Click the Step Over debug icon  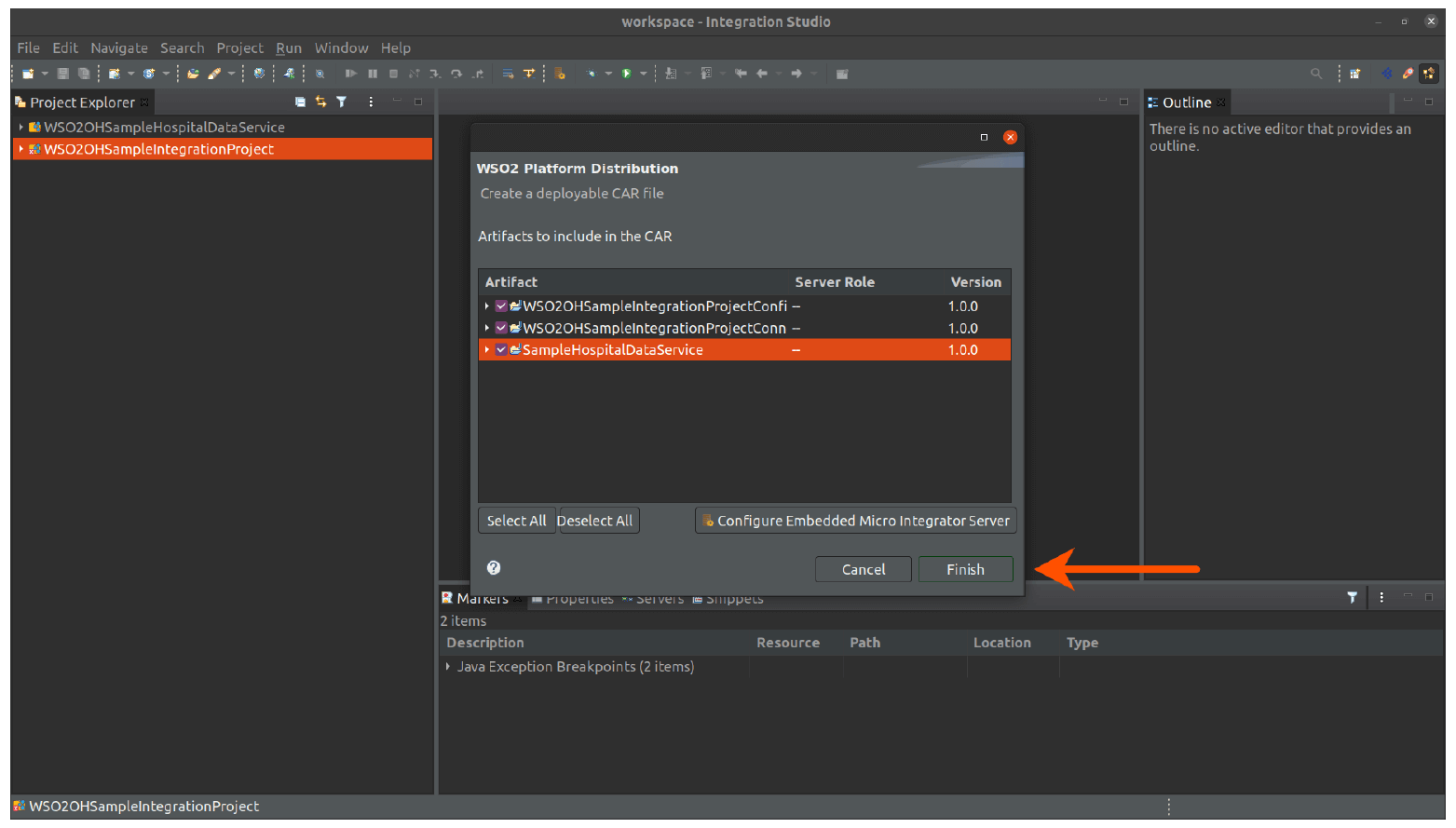(456, 74)
